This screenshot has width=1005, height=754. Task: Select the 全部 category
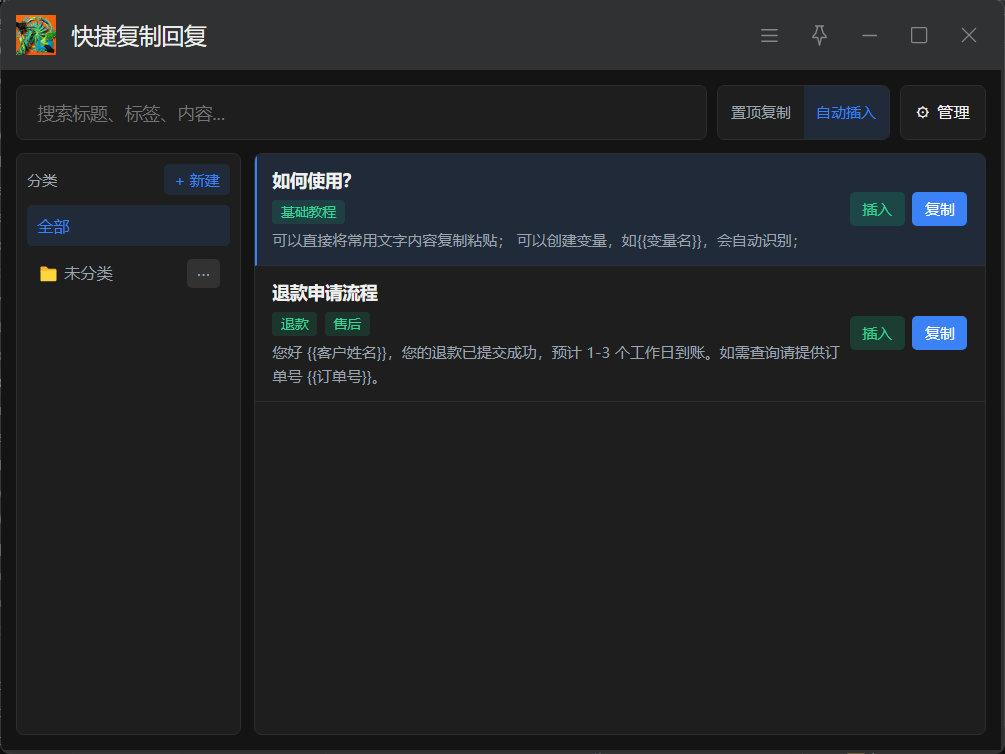[128, 226]
